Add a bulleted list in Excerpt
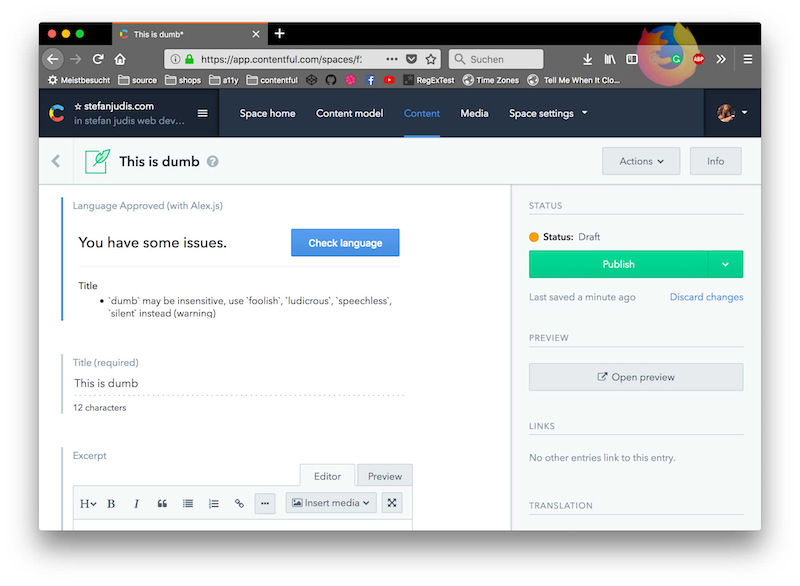 [188, 504]
